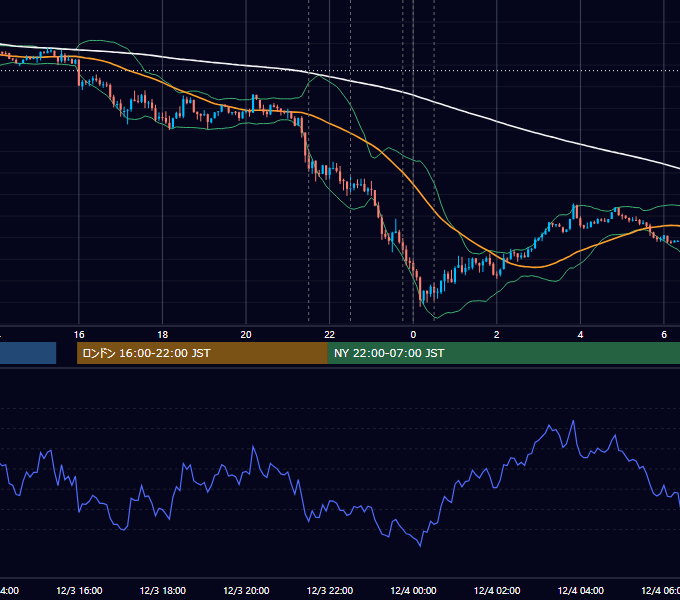Click the 22 hour label on price chart axis
This screenshot has width=680, height=600.
click(330, 335)
